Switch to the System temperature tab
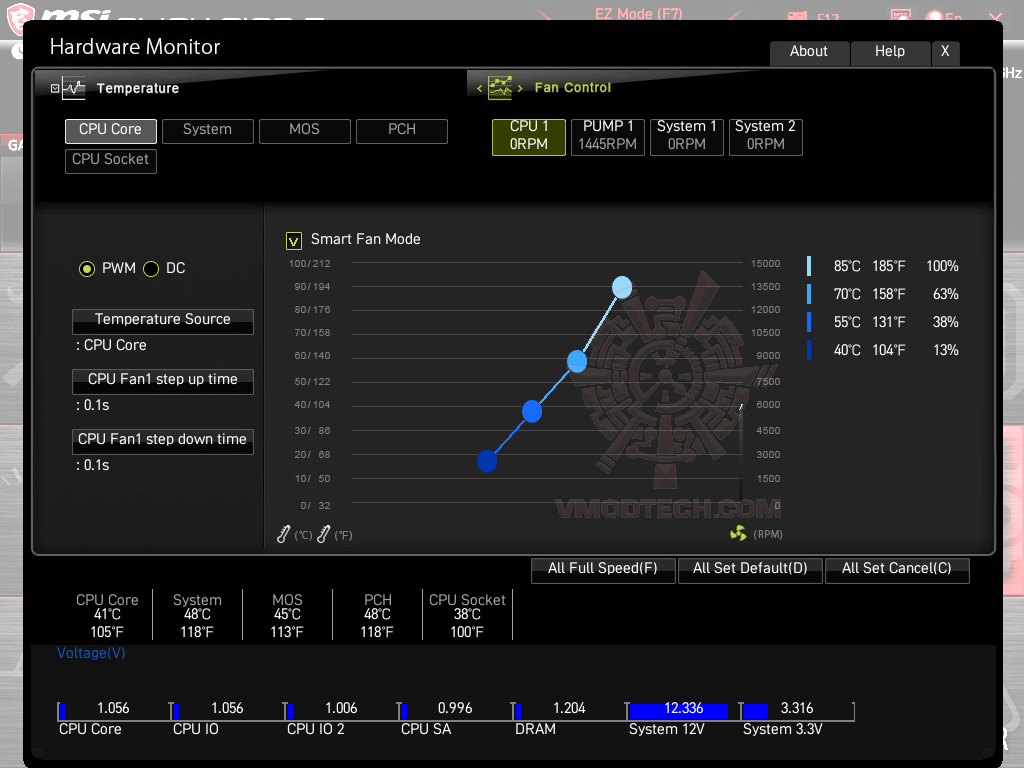The height and width of the screenshot is (768, 1024). point(207,130)
